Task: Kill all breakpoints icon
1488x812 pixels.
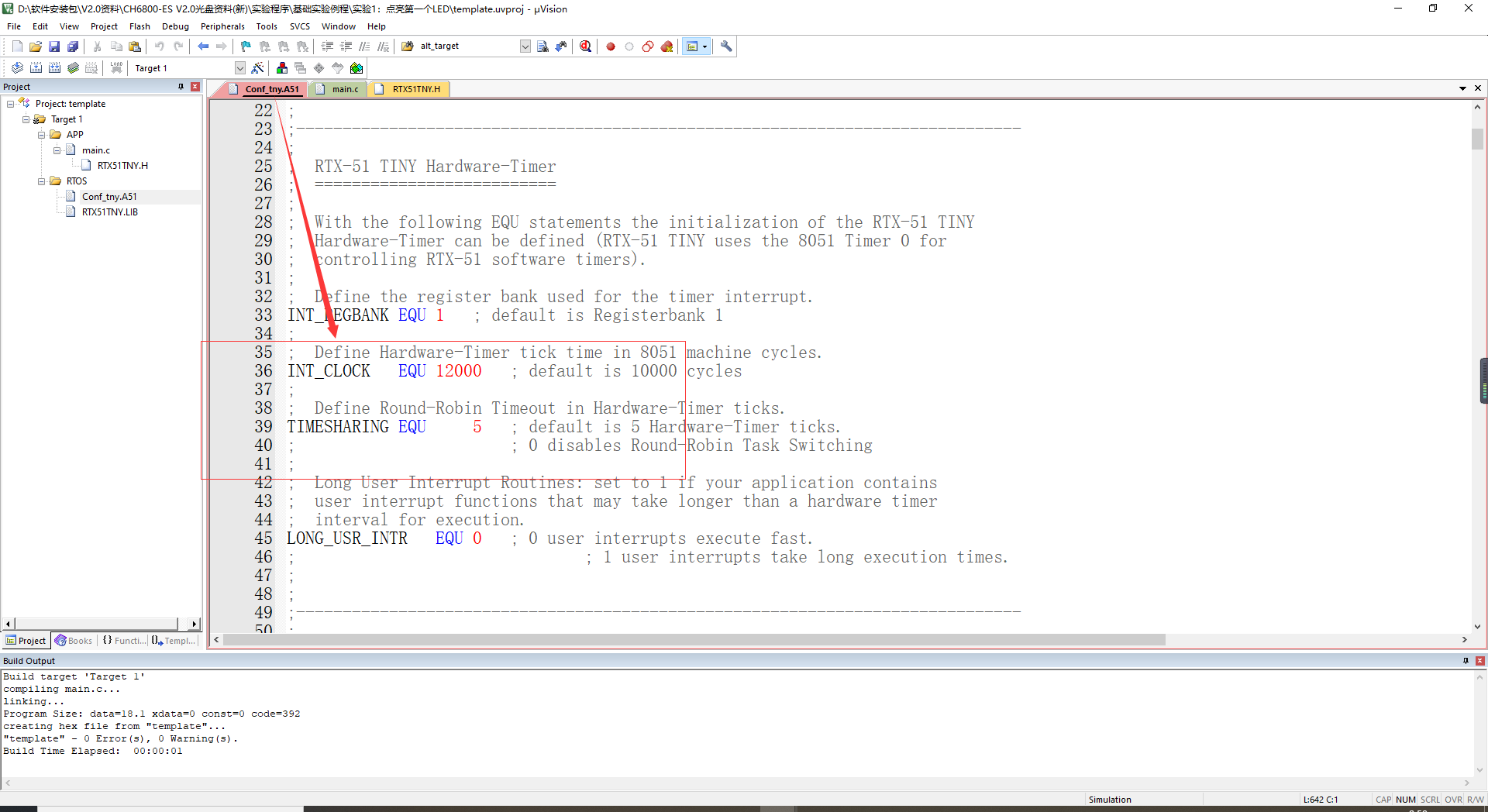Action: coord(666,46)
